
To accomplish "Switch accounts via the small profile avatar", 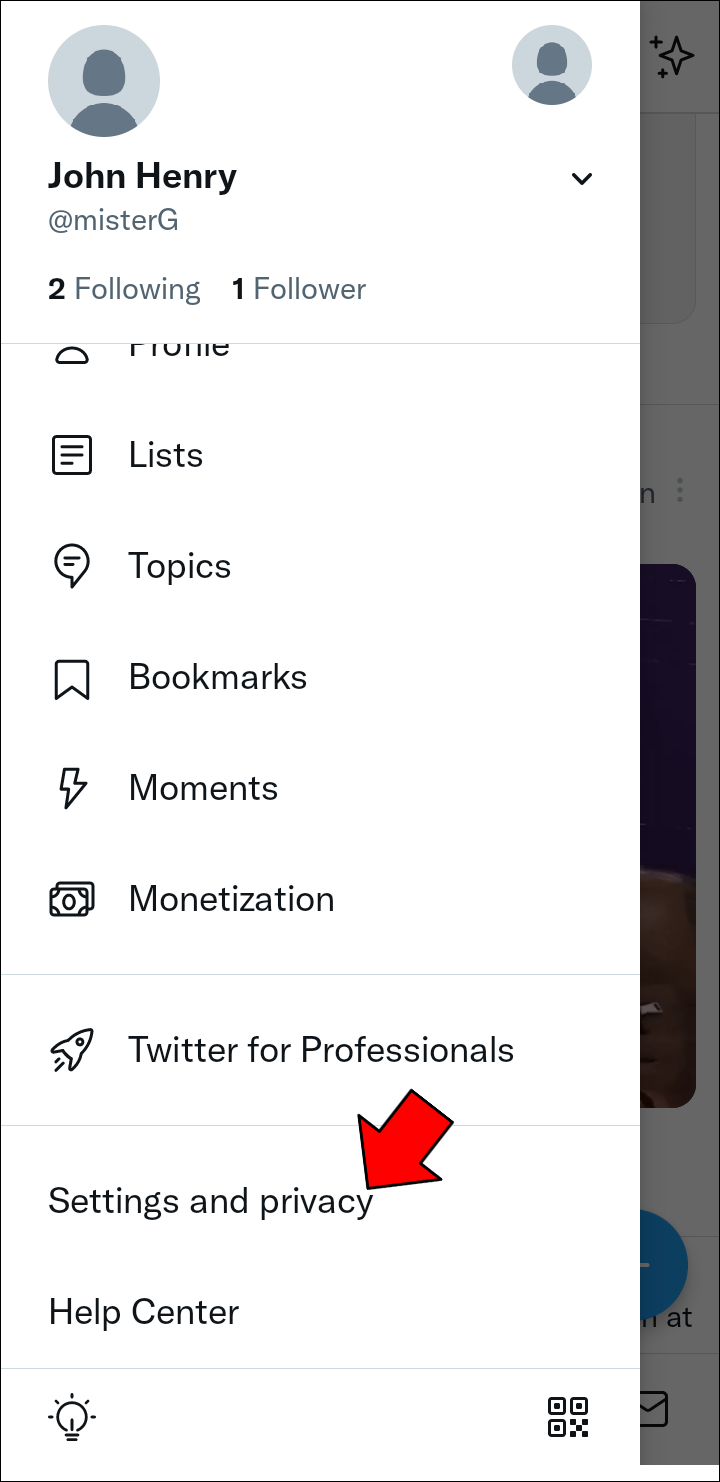I will tap(552, 64).
